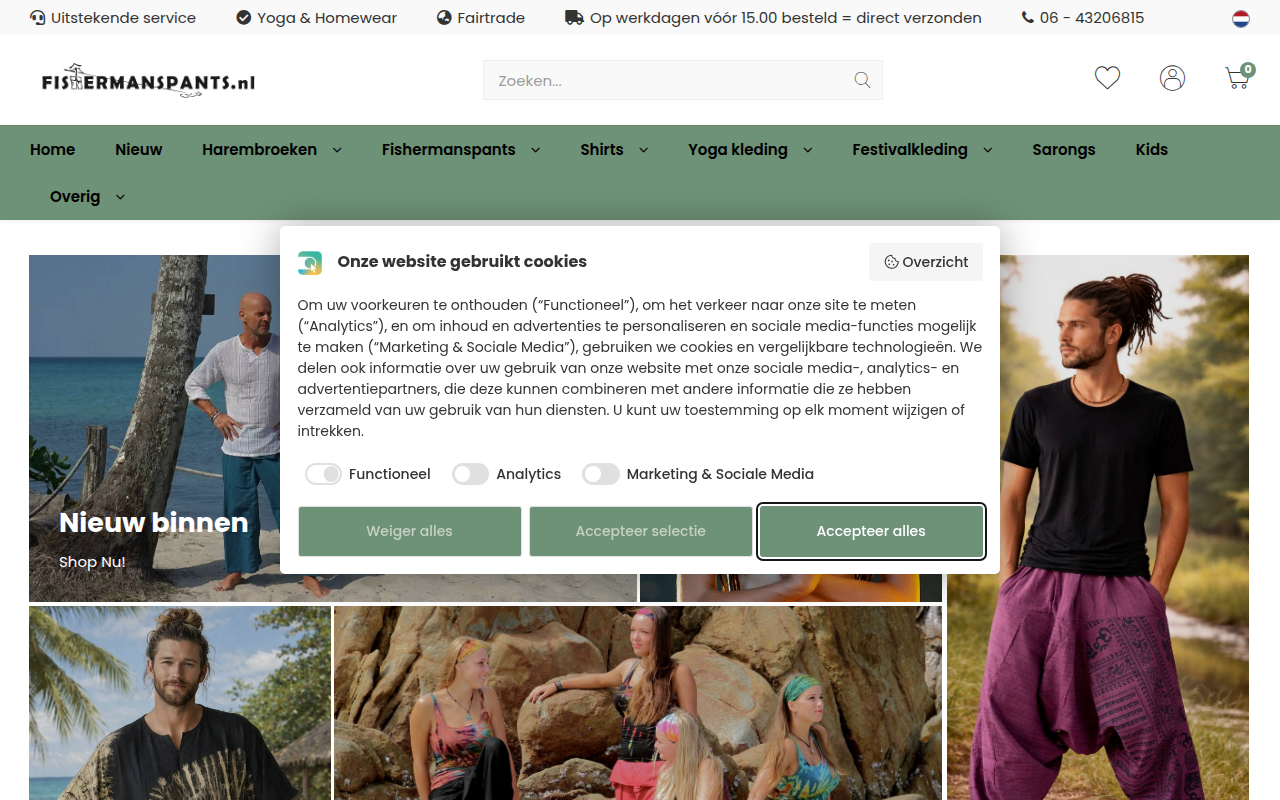Open the wishlist heart icon
The width and height of the screenshot is (1280, 800).
tap(1107, 78)
